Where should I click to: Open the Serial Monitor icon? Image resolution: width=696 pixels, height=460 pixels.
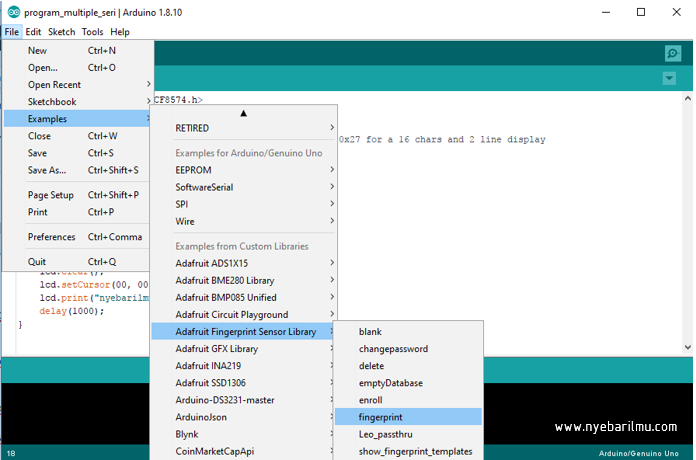click(x=673, y=54)
